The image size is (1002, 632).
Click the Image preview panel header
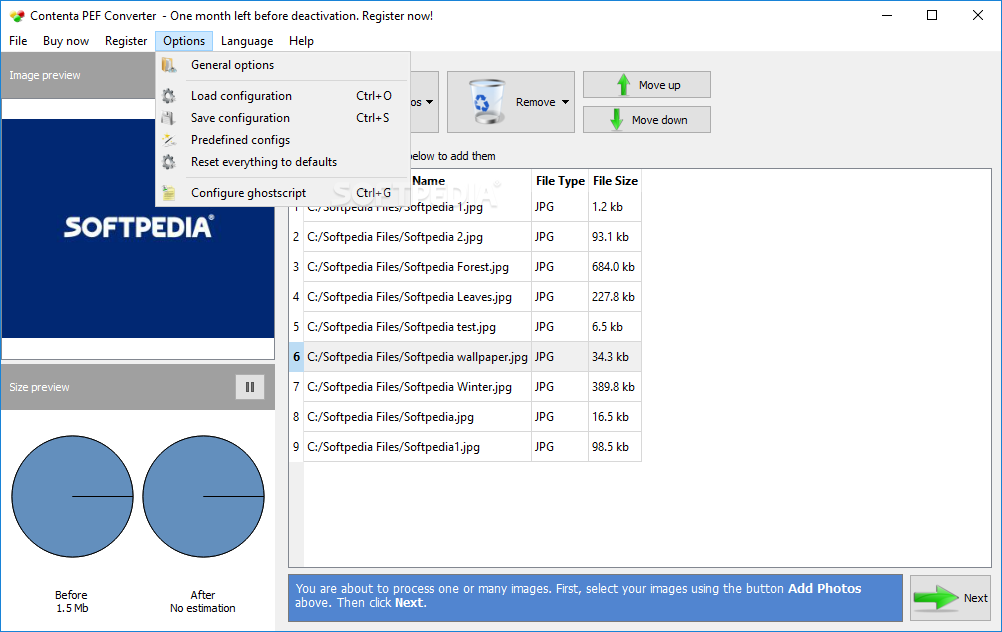click(x=79, y=75)
